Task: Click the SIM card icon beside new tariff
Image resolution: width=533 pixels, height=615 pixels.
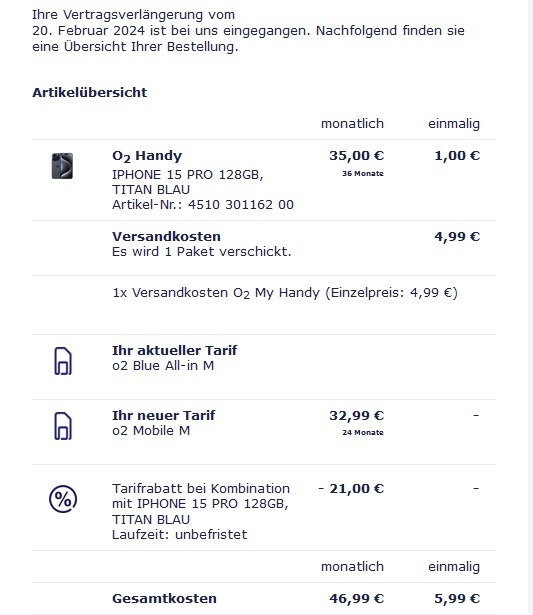Action: click(63, 426)
